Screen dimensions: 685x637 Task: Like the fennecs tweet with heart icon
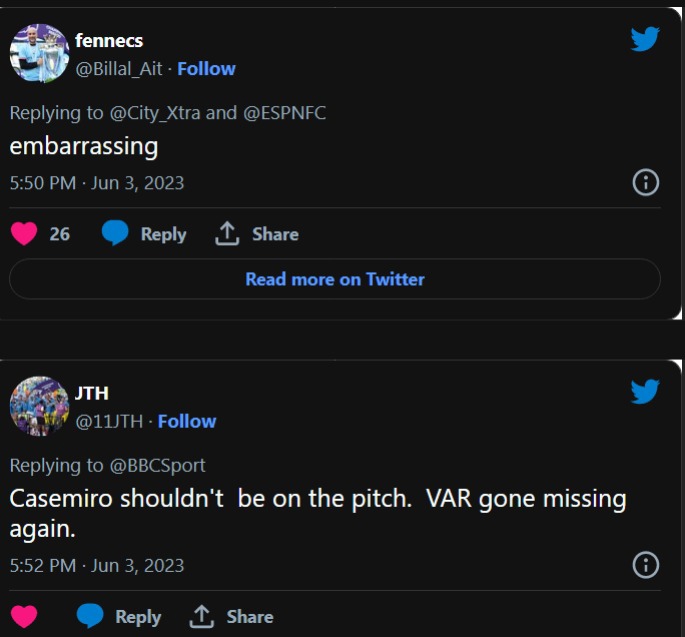(24, 234)
